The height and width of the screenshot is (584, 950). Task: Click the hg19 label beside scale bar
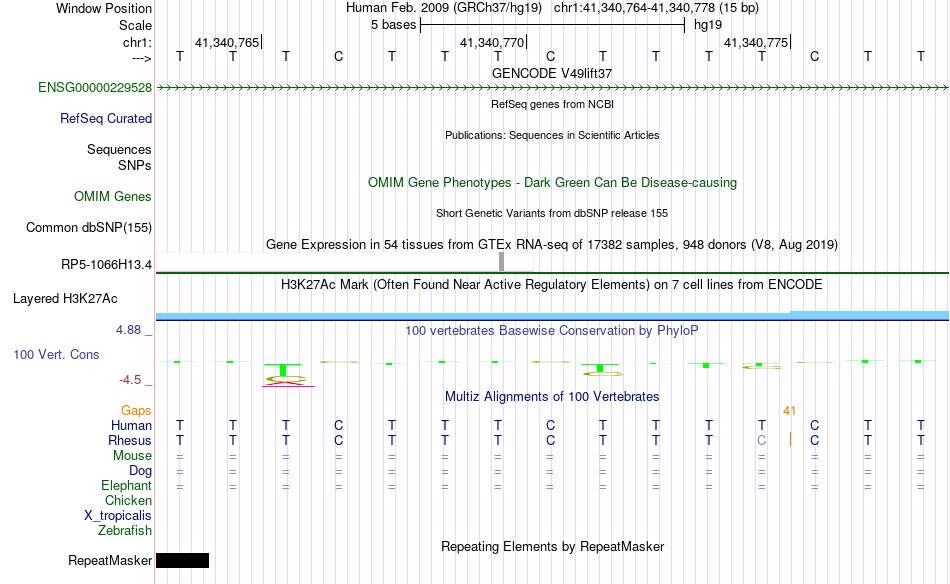[708, 25]
